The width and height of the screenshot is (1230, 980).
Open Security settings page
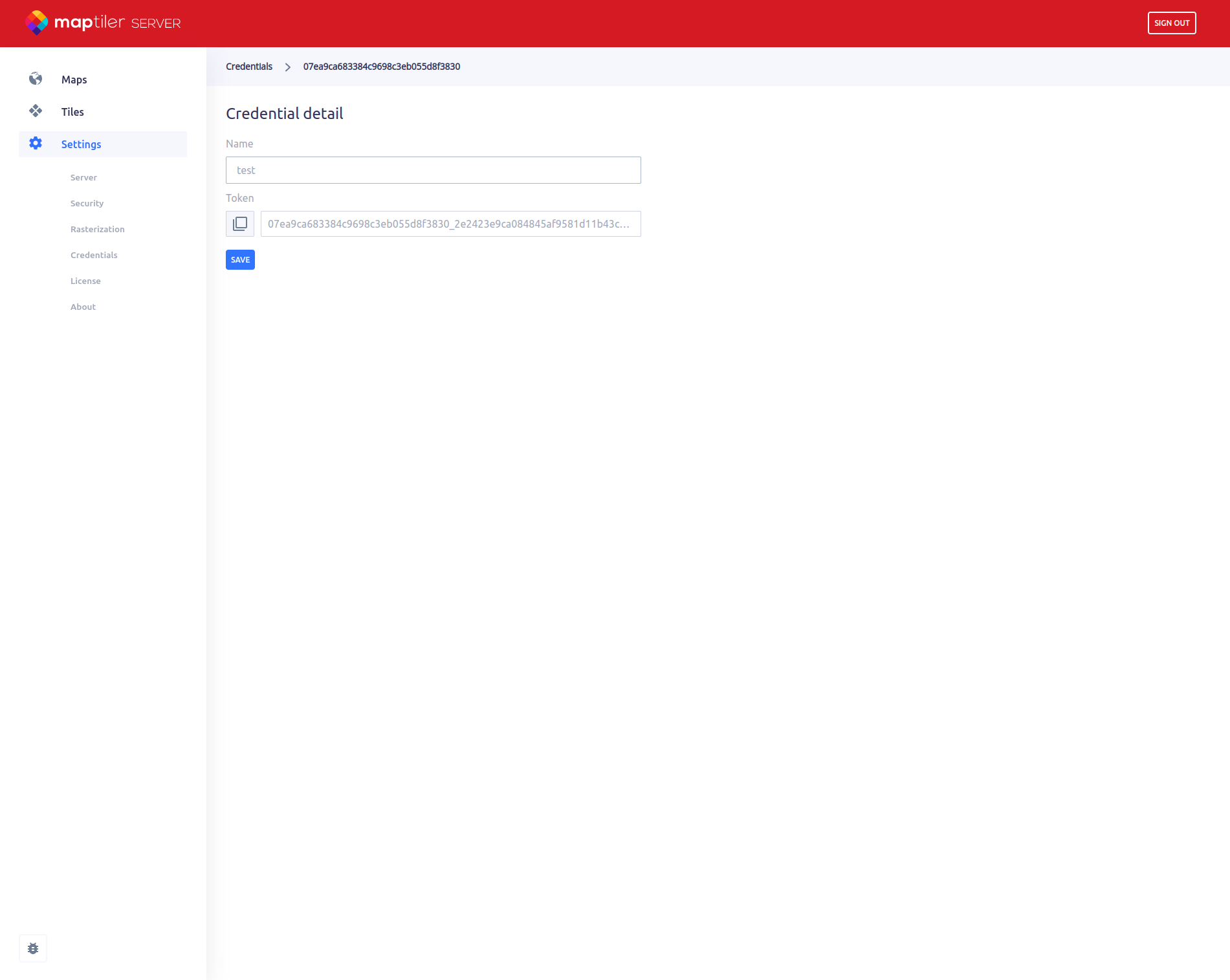pyautogui.click(x=87, y=203)
